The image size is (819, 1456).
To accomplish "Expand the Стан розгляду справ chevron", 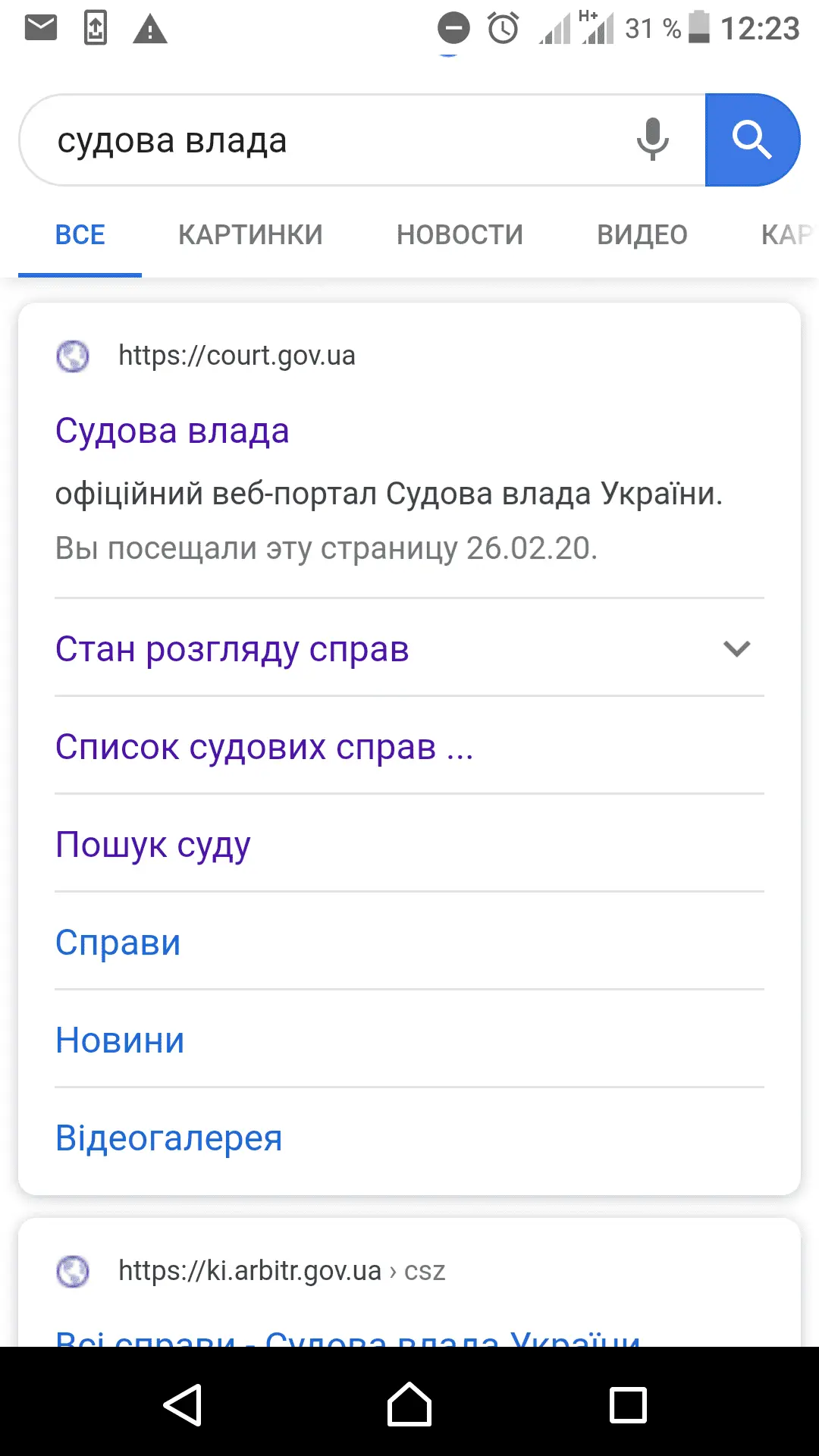I will (x=736, y=649).
